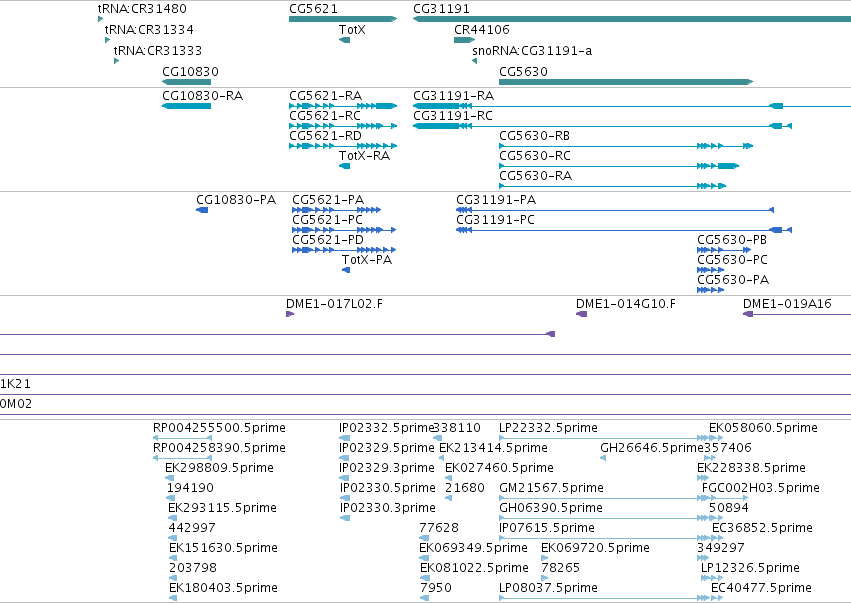The height and width of the screenshot is (603, 851).
Task: Select the EK069720.5prime EST
Action: [x=544, y=558]
